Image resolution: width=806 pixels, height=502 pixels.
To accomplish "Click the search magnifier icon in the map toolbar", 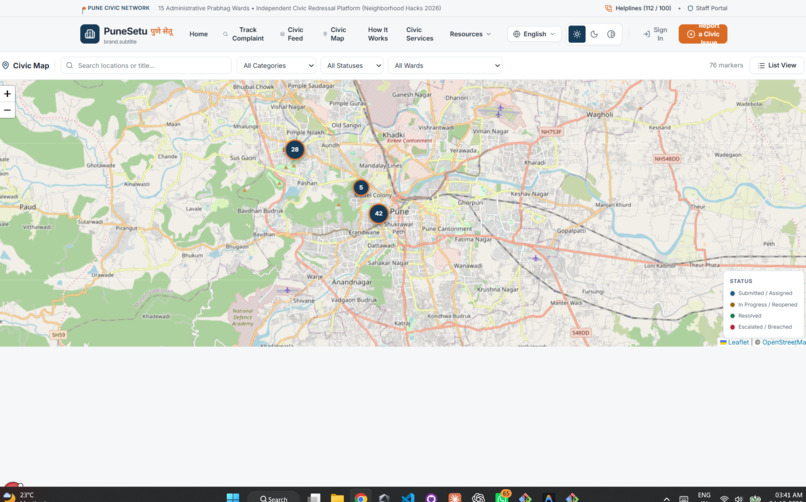I will click(69, 65).
